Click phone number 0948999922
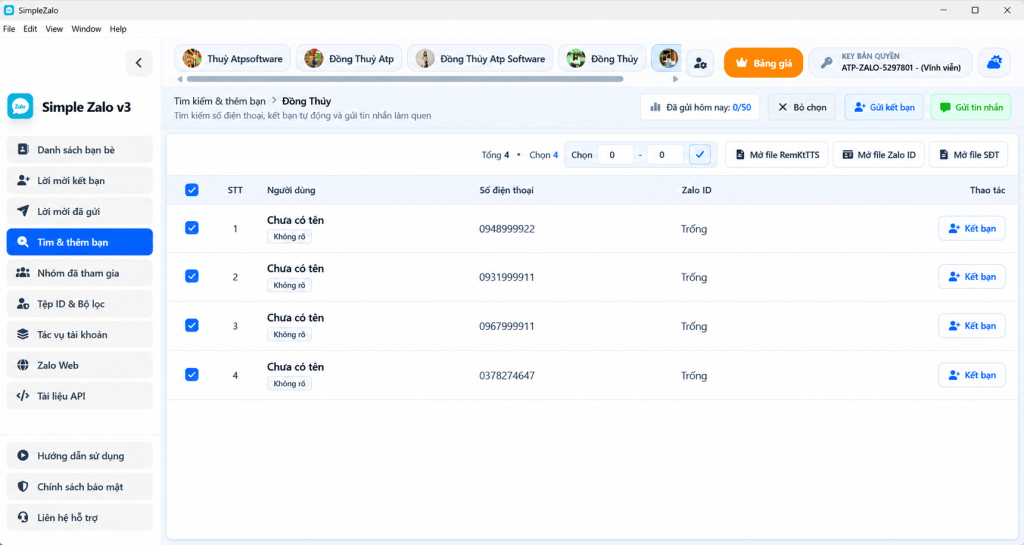1024x545 pixels. (507, 229)
